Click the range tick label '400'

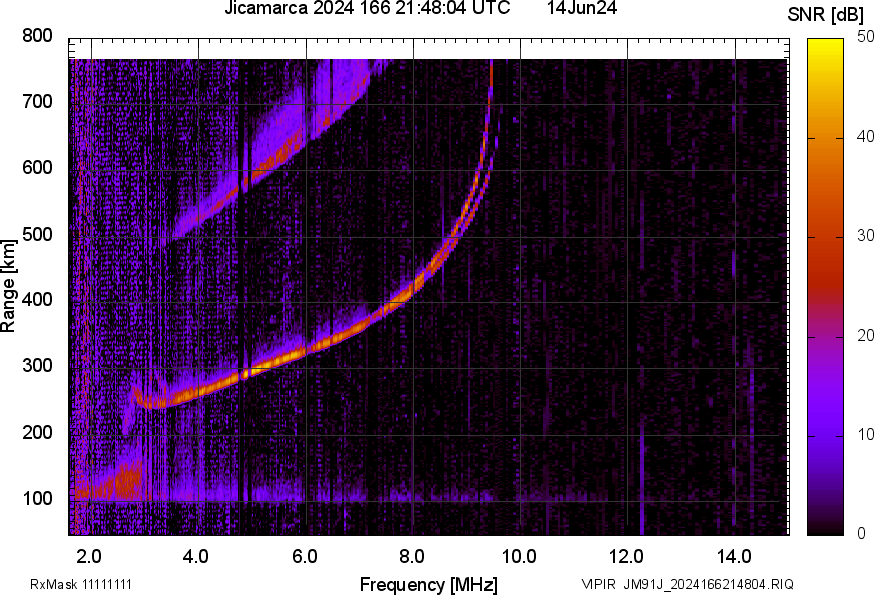click(37, 299)
